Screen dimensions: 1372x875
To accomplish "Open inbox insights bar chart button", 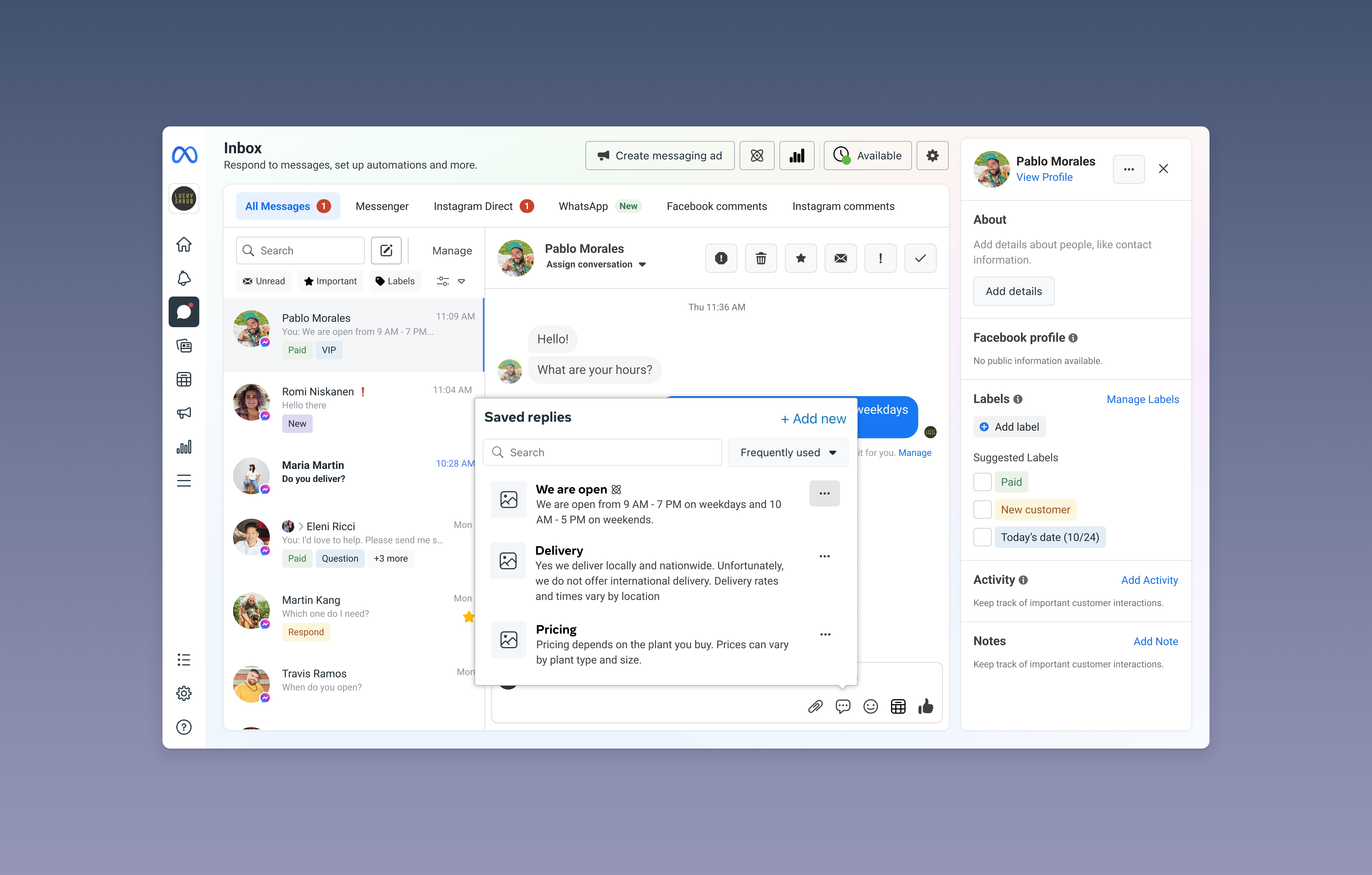I will [x=797, y=156].
